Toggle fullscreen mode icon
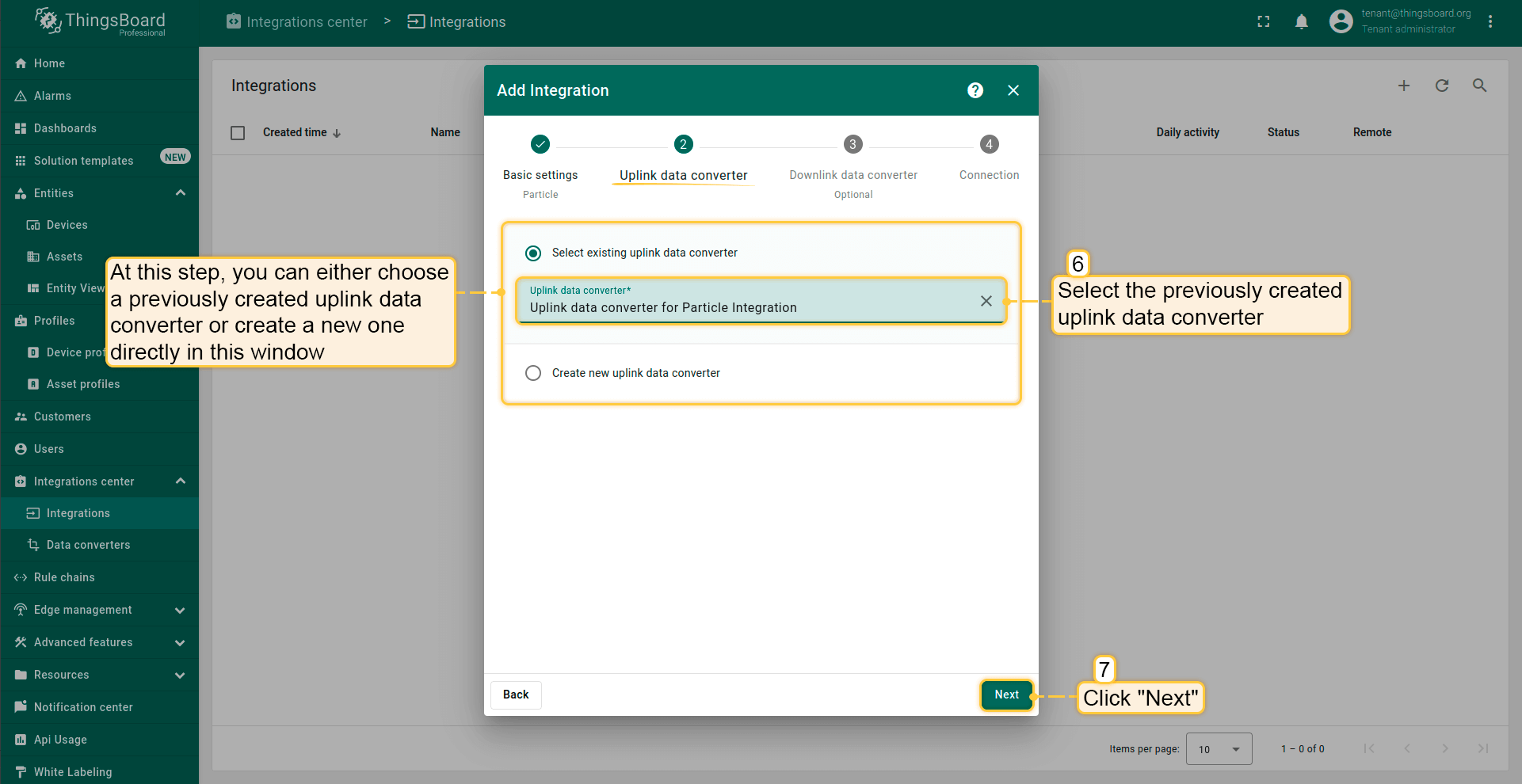The width and height of the screenshot is (1522, 784). (1264, 22)
